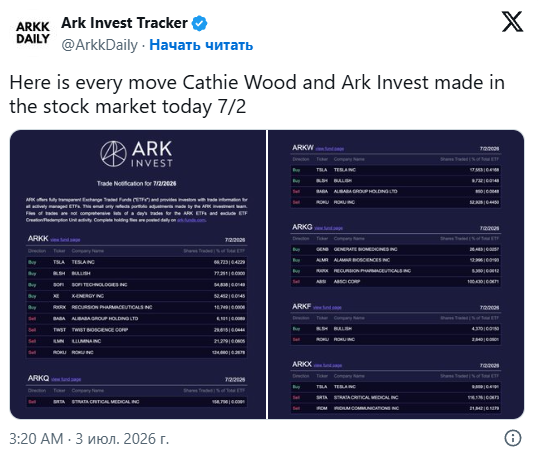Image resolution: width=538 pixels, height=451 pixels.
Task: Click the ARKG view fund page link
Action: pos(328,228)
